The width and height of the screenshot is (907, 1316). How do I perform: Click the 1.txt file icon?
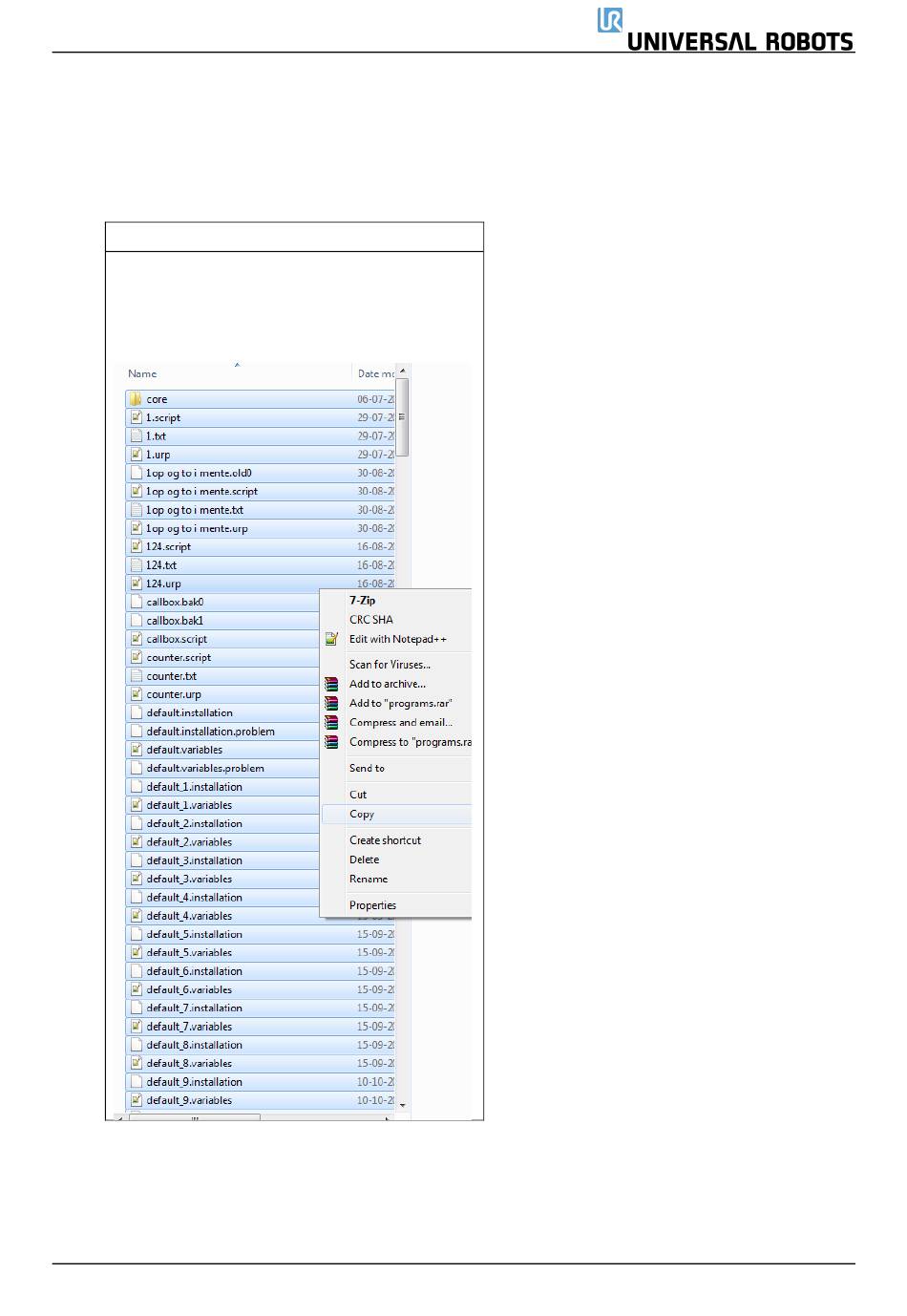tap(136, 435)
